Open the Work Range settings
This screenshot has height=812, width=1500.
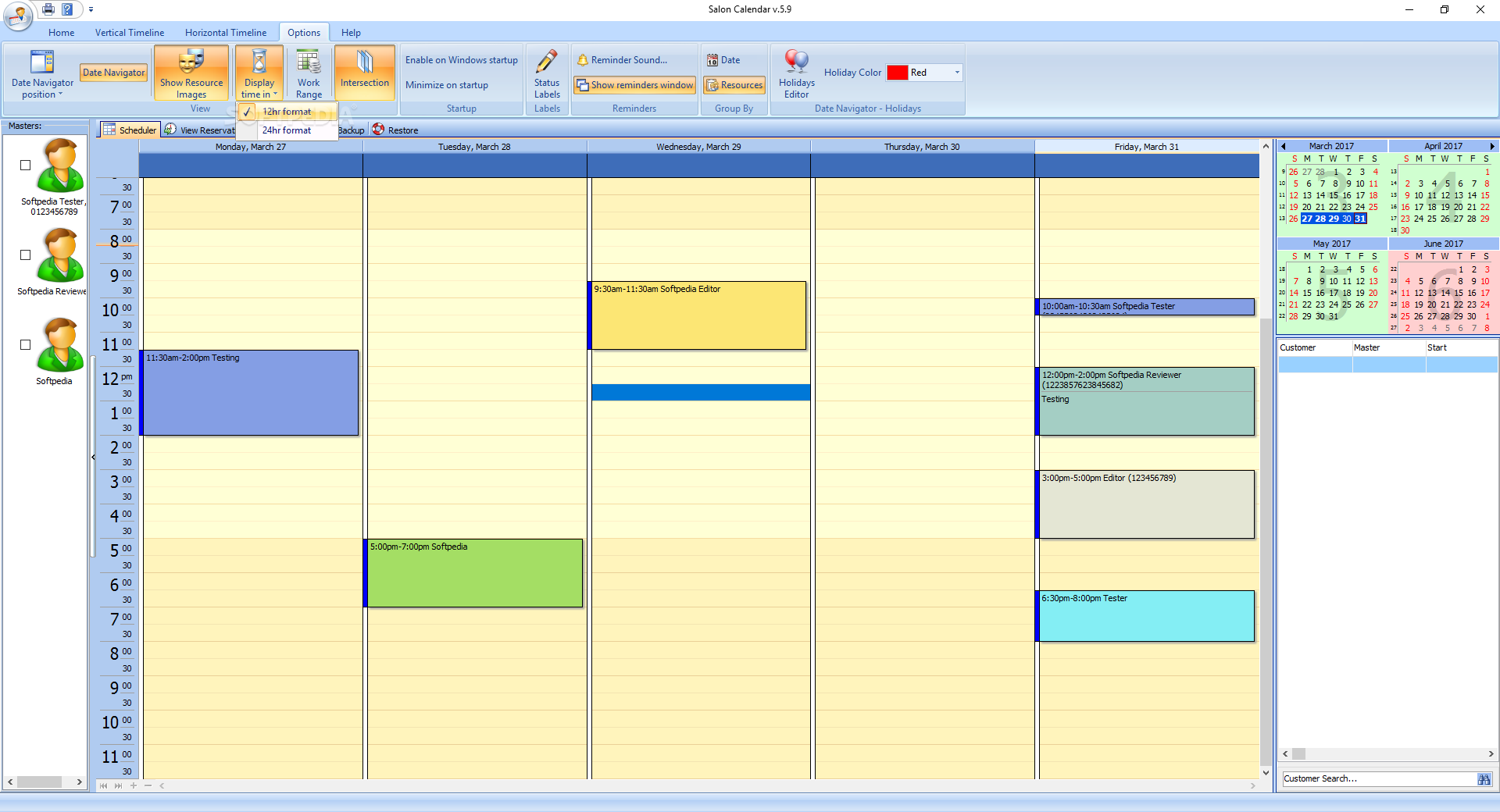coord(309,73)
